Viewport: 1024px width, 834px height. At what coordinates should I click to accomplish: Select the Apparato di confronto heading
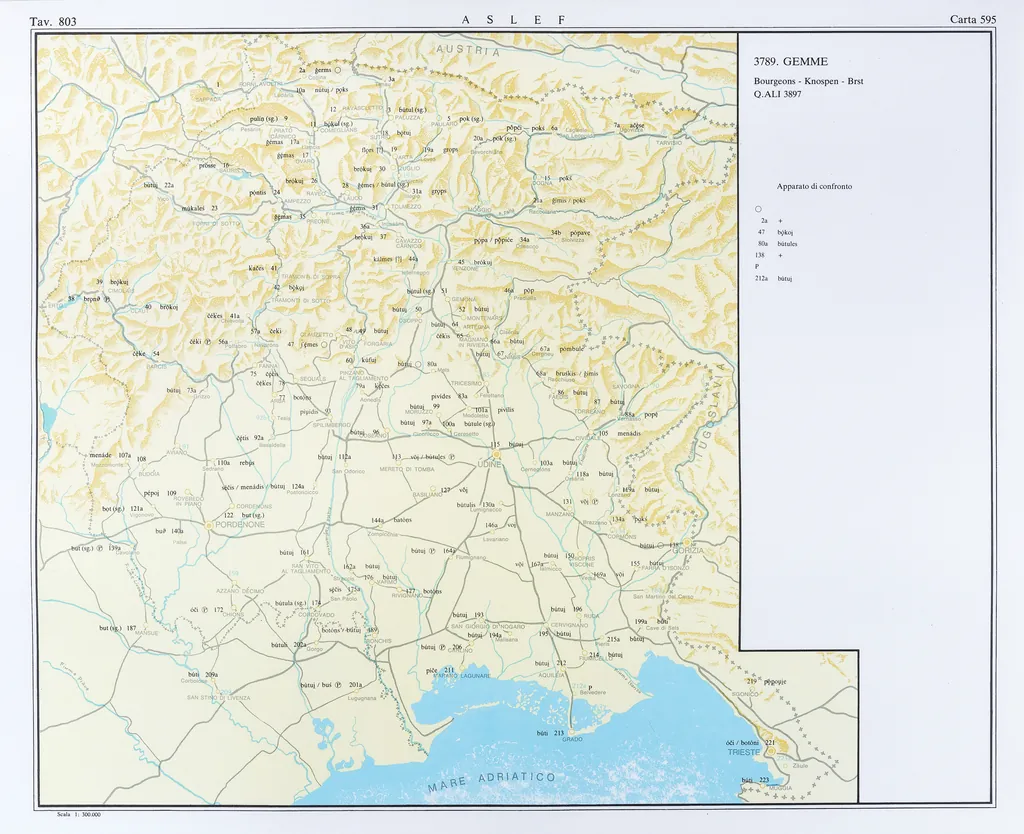814,186
